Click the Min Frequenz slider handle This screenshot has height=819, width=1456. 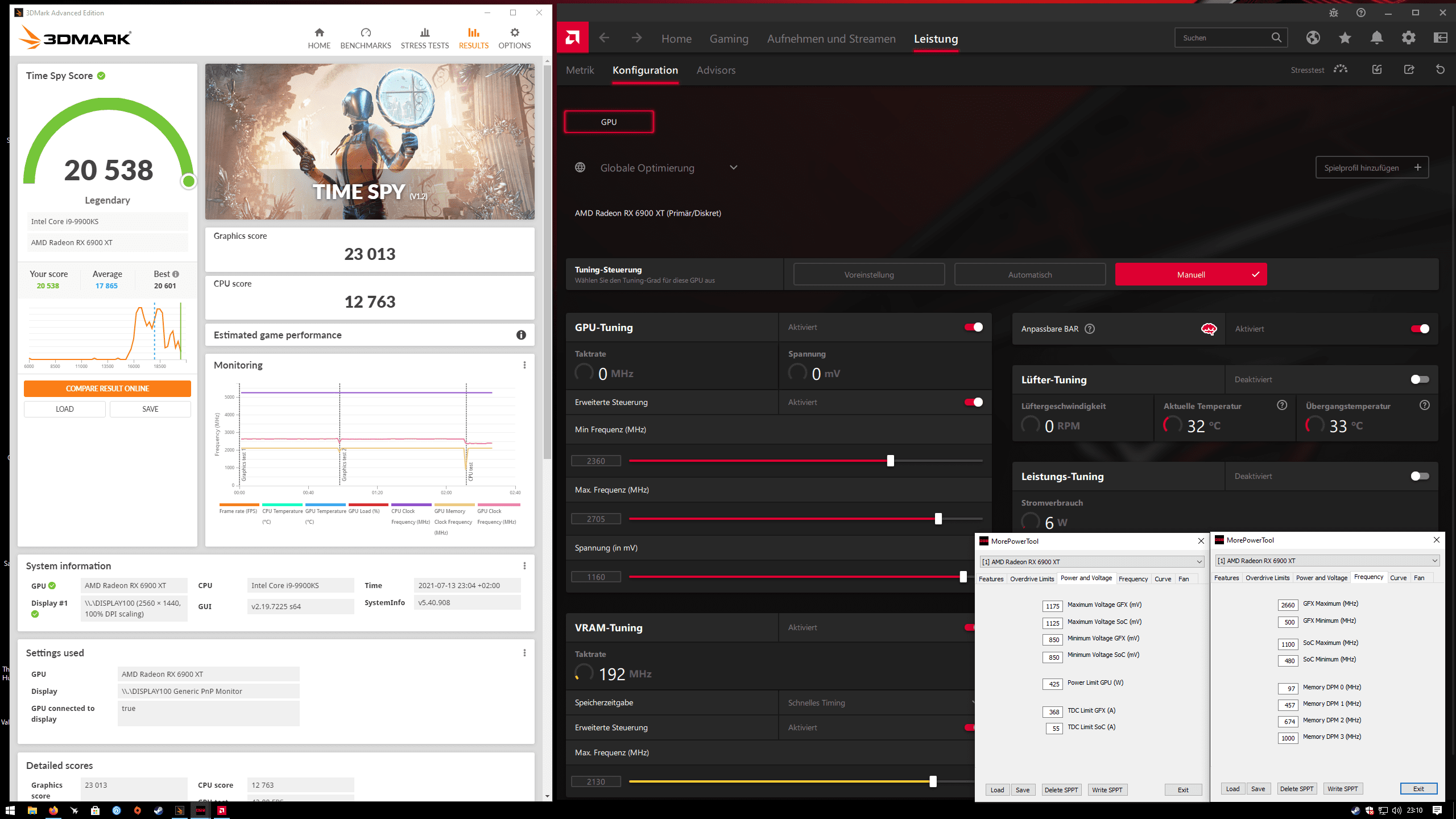click(890, 461)
